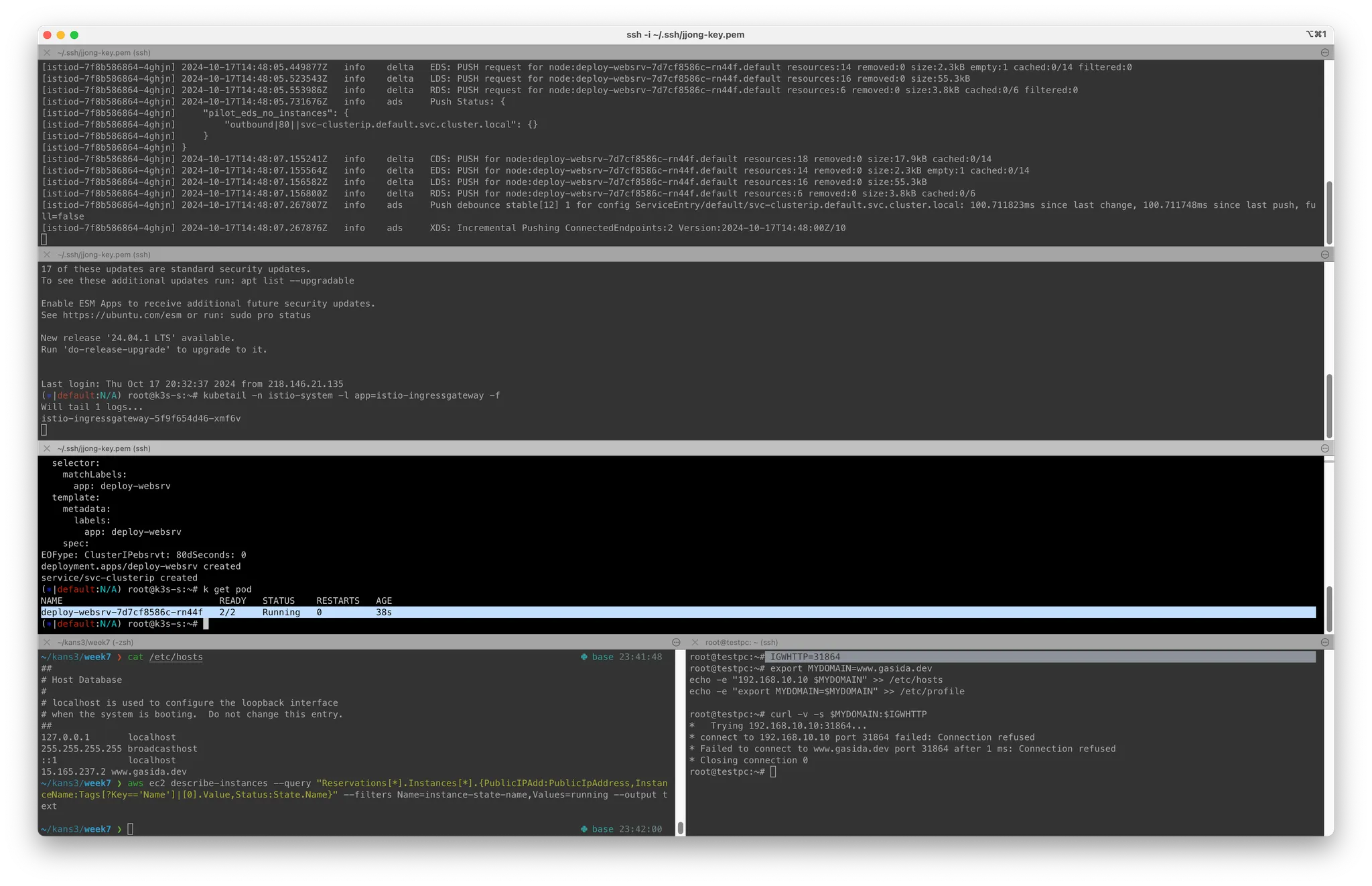Click "New release '24.04.1 LTS' available." line
Screen dimensions: 1372x886
138,338
